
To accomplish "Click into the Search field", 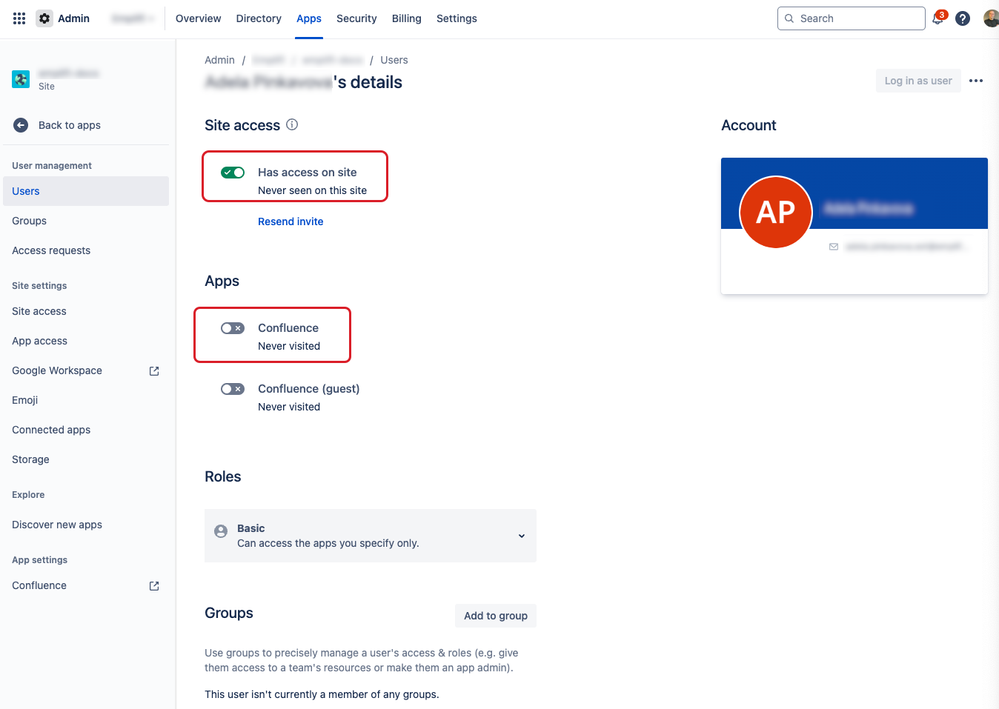I will click(x=851, y=18).
